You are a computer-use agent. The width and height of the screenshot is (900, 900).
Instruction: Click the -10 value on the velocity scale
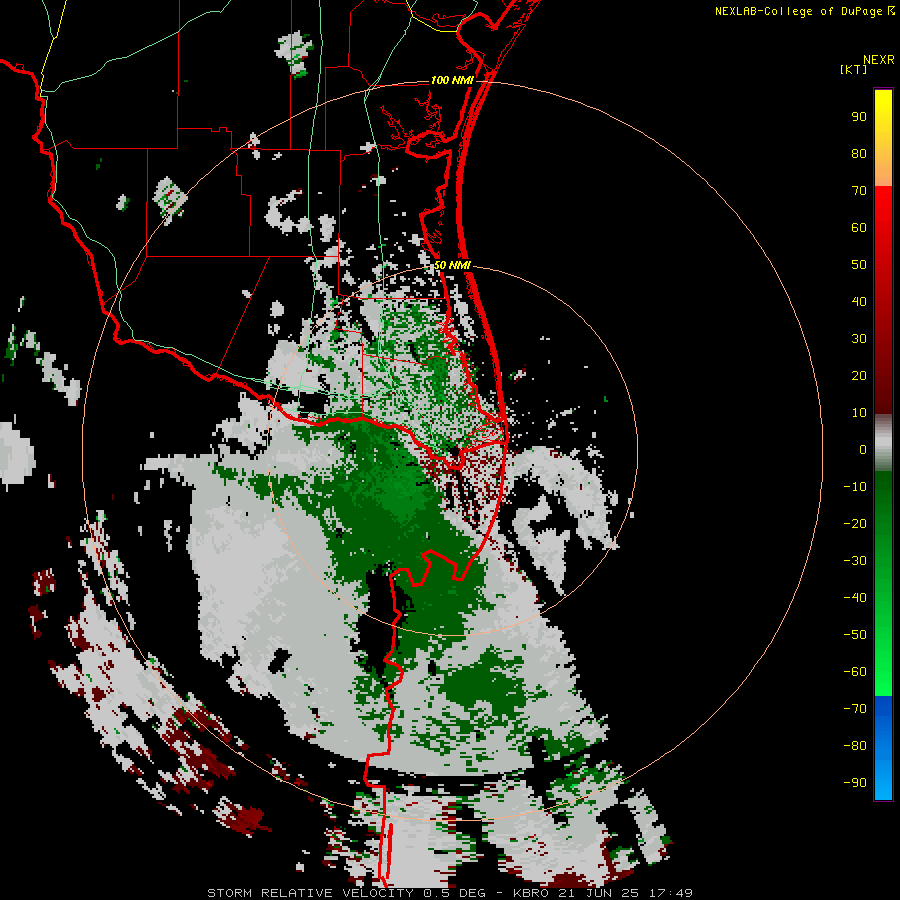tap(855, 487)
